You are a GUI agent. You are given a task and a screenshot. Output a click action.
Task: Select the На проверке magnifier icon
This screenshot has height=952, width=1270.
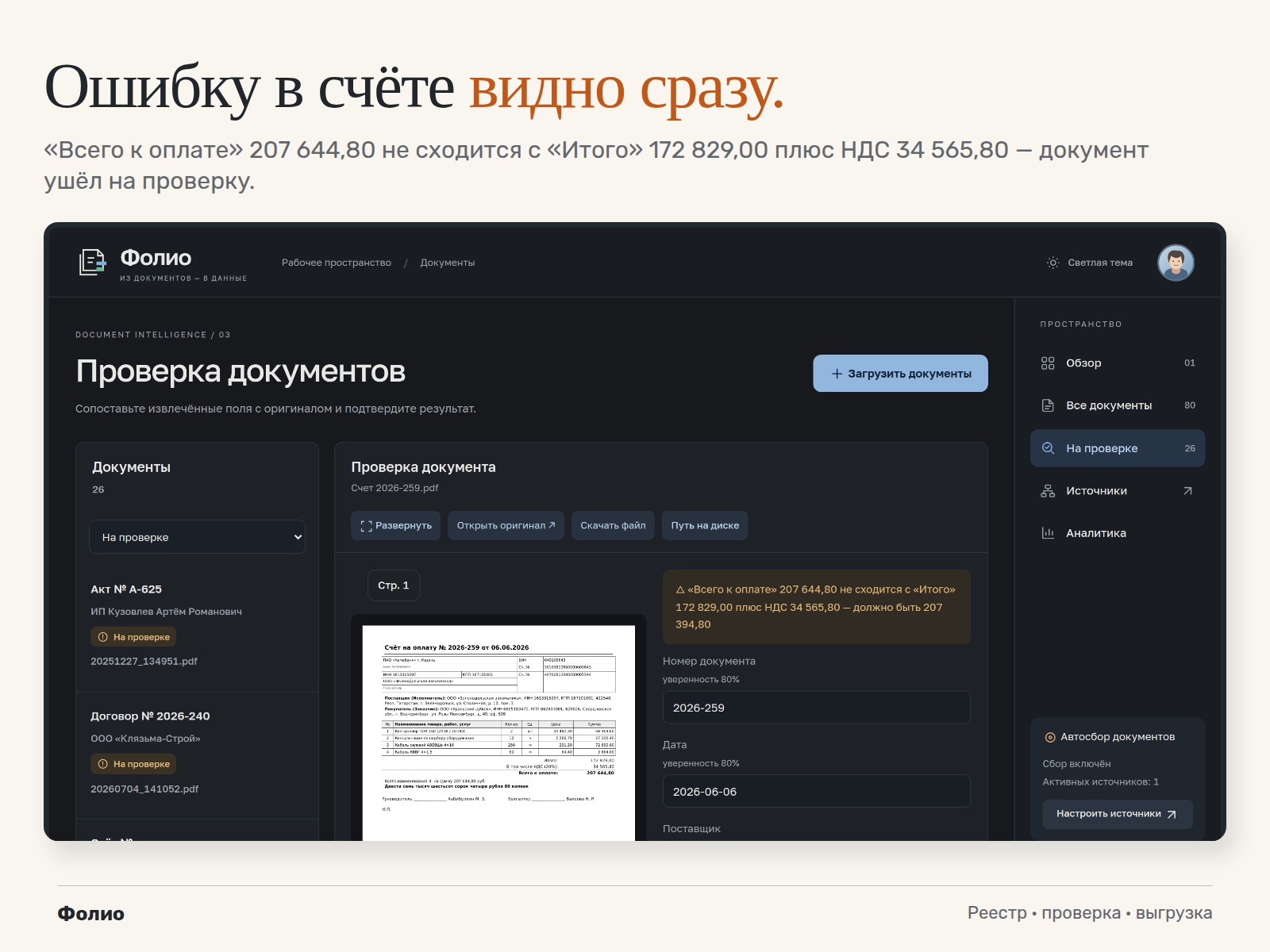pos(1048,448)
